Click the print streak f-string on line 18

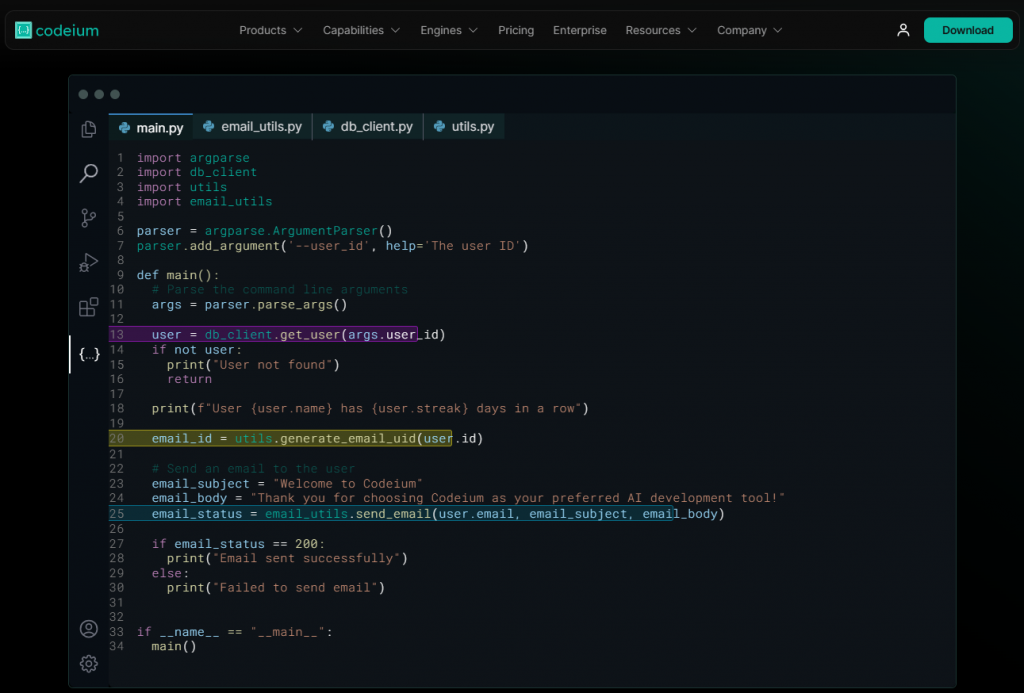pyautogui.click(x=370, y=408)
